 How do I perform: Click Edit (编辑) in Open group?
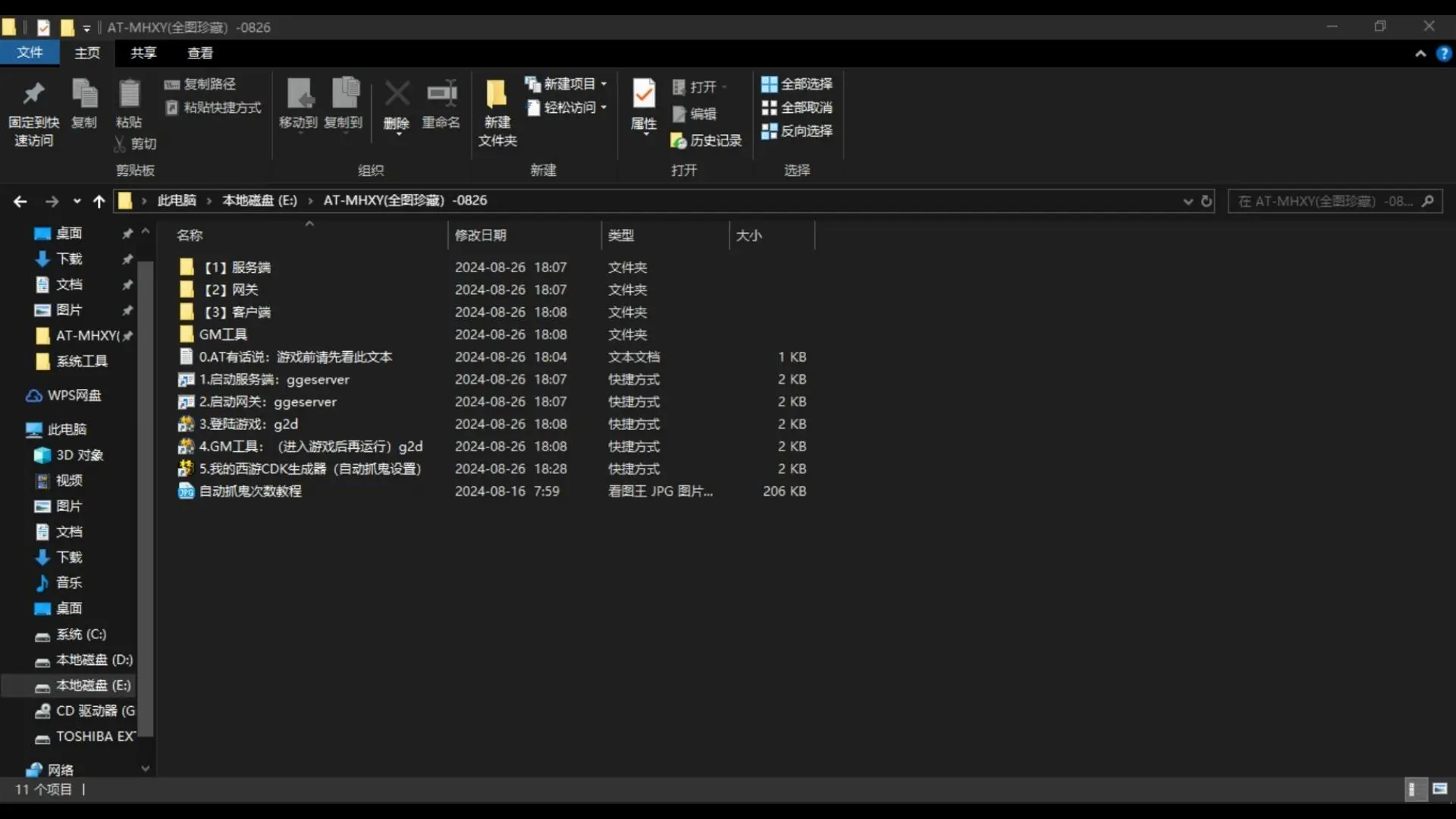coord(695,114)
